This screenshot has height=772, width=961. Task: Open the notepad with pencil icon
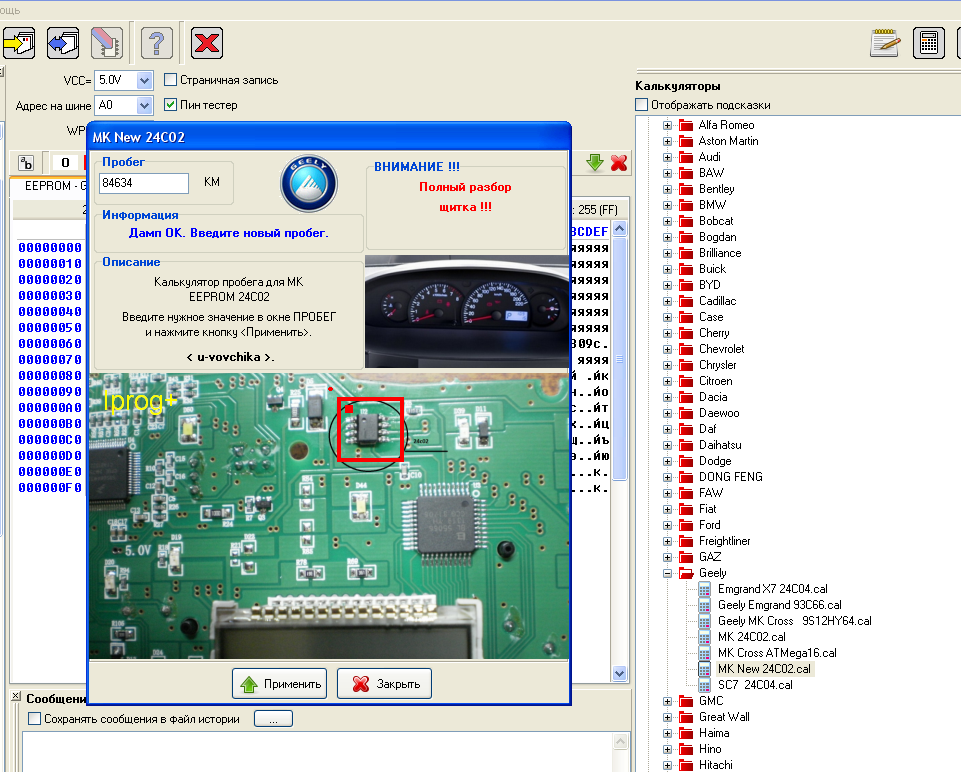[885, 43]
